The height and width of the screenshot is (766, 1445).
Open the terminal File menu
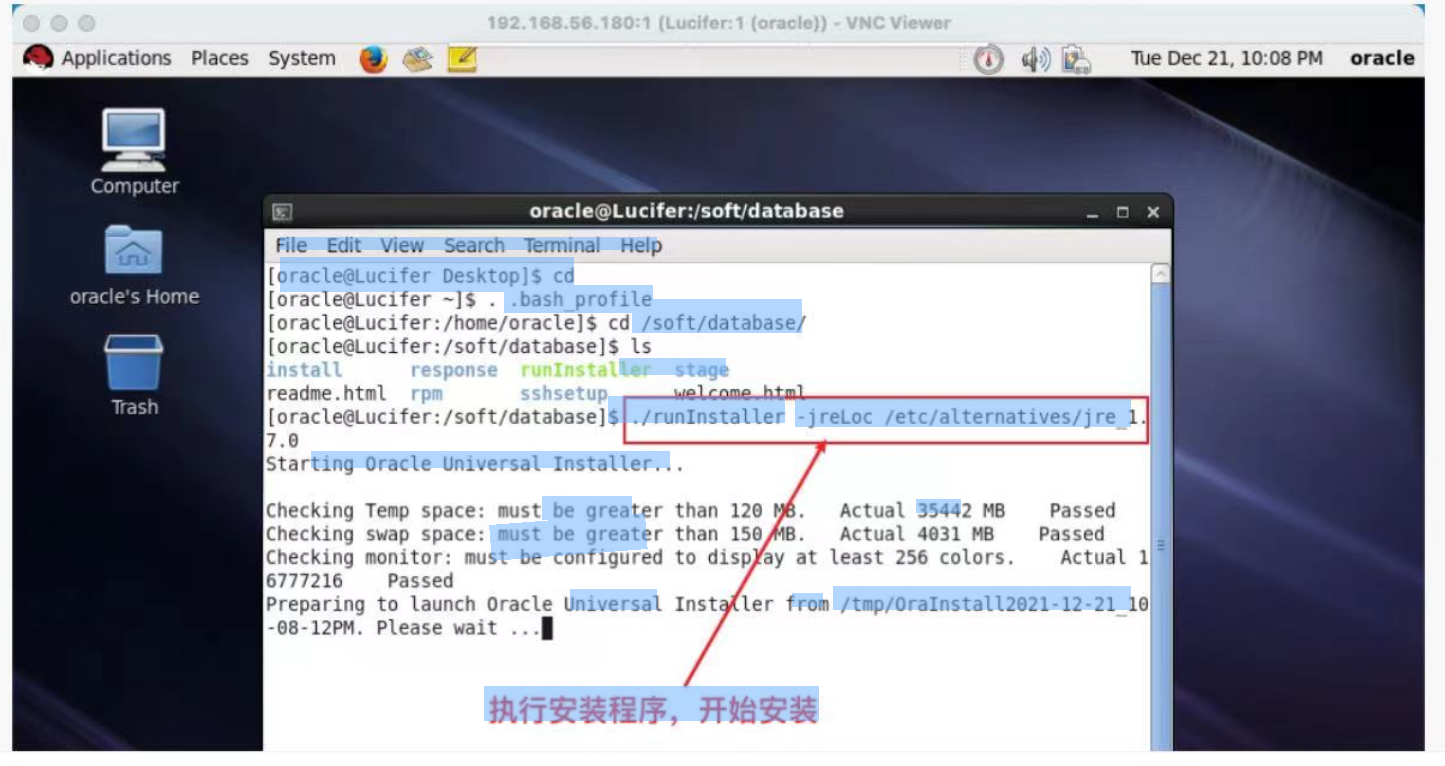pyautogui.click(x=291, y=245)
